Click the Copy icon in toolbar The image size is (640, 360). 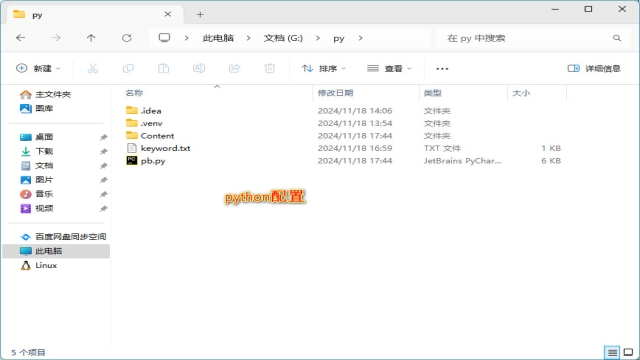click(128, 69)
